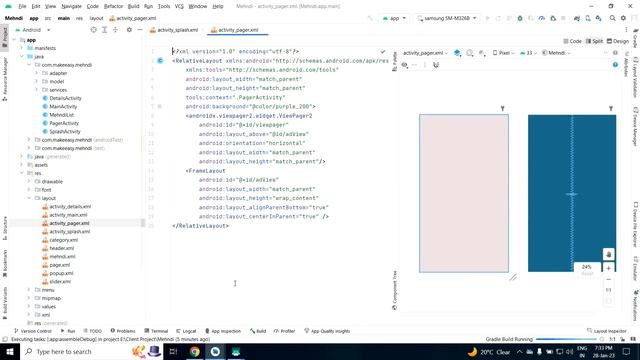Switch editor to Design view mode
Viewport: 640px width, 360px height.
click(x=618, y=41)
